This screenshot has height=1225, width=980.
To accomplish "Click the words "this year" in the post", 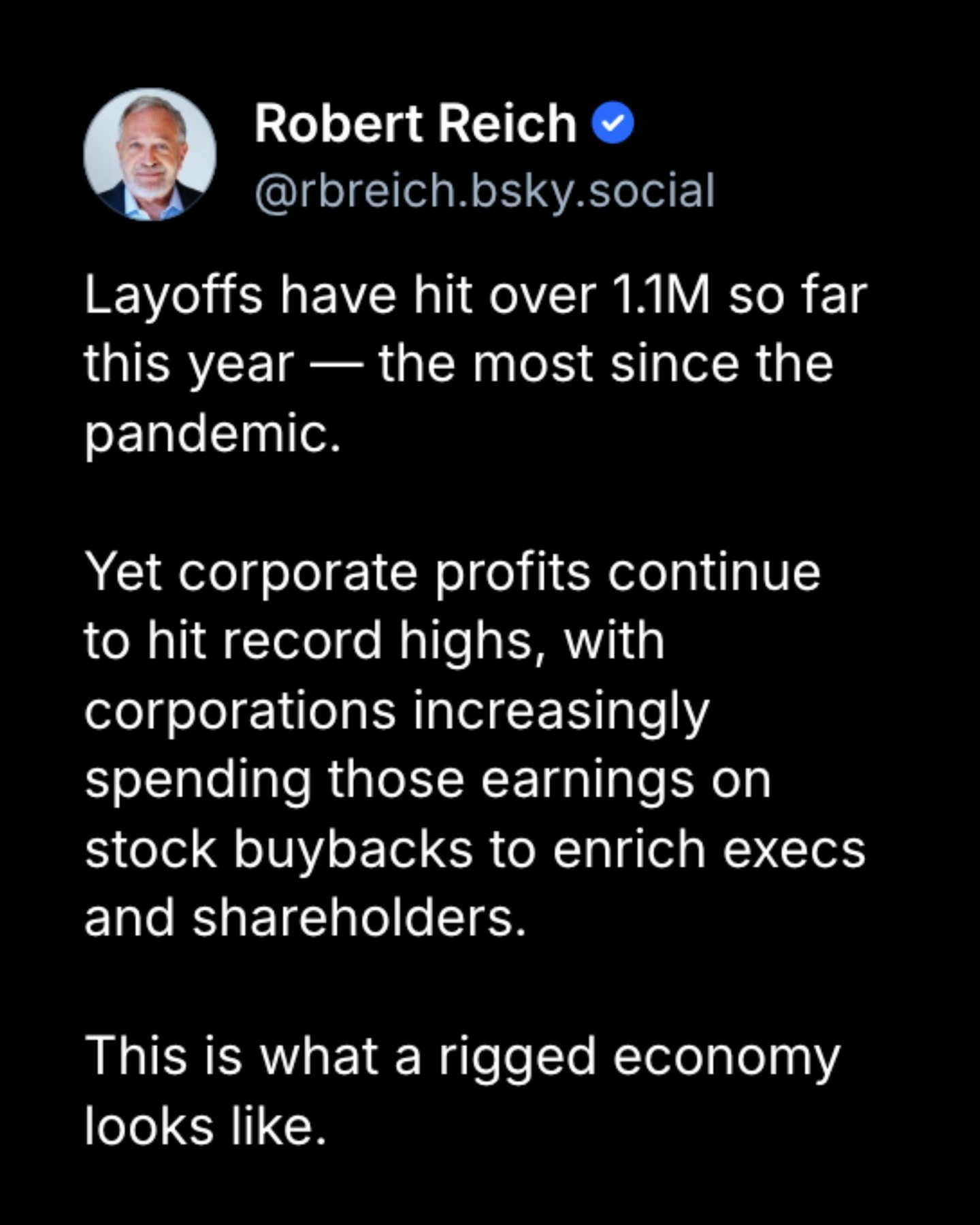I will click(189, 364).
